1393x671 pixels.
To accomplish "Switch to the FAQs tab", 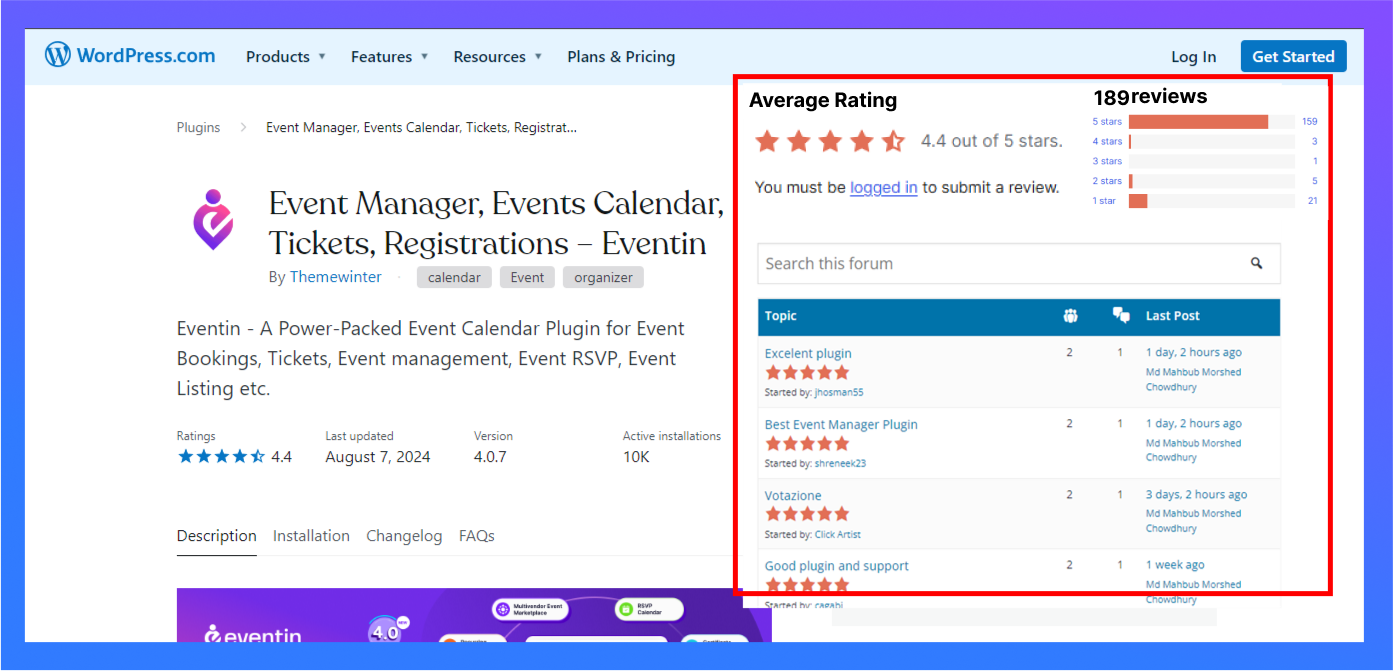I will pyautogui.click(x=477, y=536).
